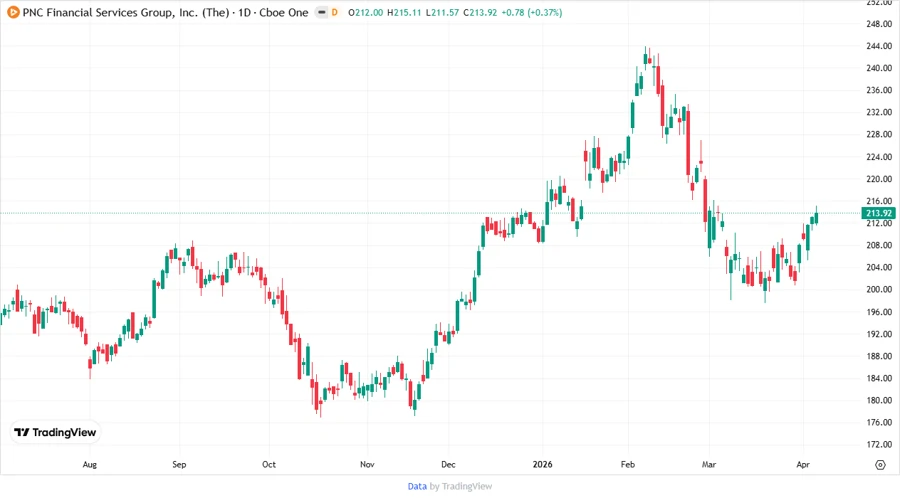Click the TradingView text in the footer
The width and height of the screenshot is (900, 498).
coord(467,487)
